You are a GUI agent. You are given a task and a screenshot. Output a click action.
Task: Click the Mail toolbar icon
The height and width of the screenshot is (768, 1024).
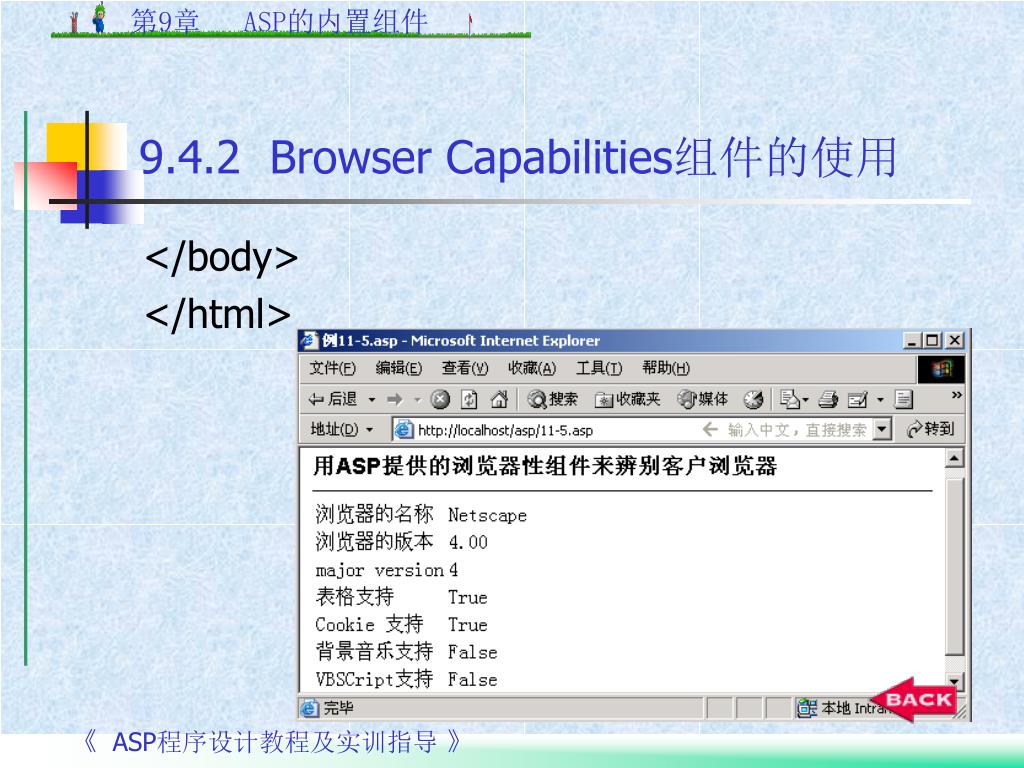[x=790, y=399]
